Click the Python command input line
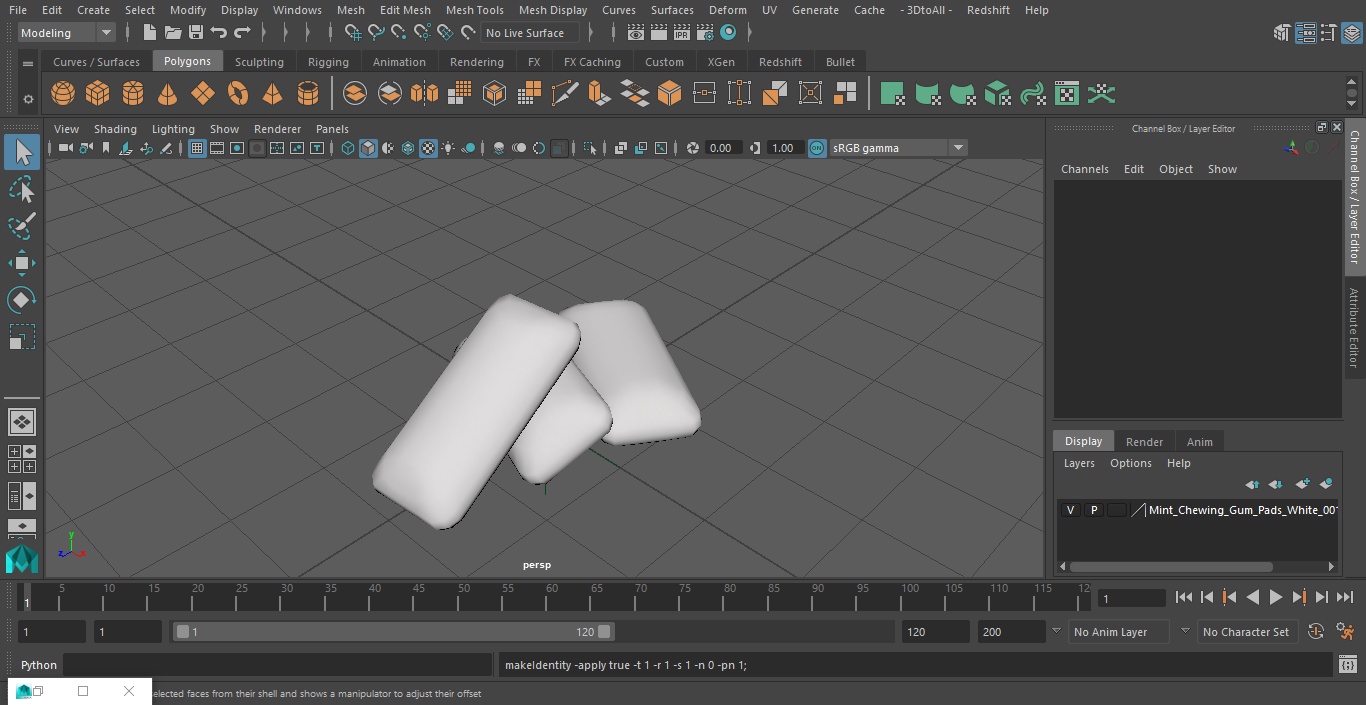Viewport: 1366px width, 705px height. (x=278, y=665)
